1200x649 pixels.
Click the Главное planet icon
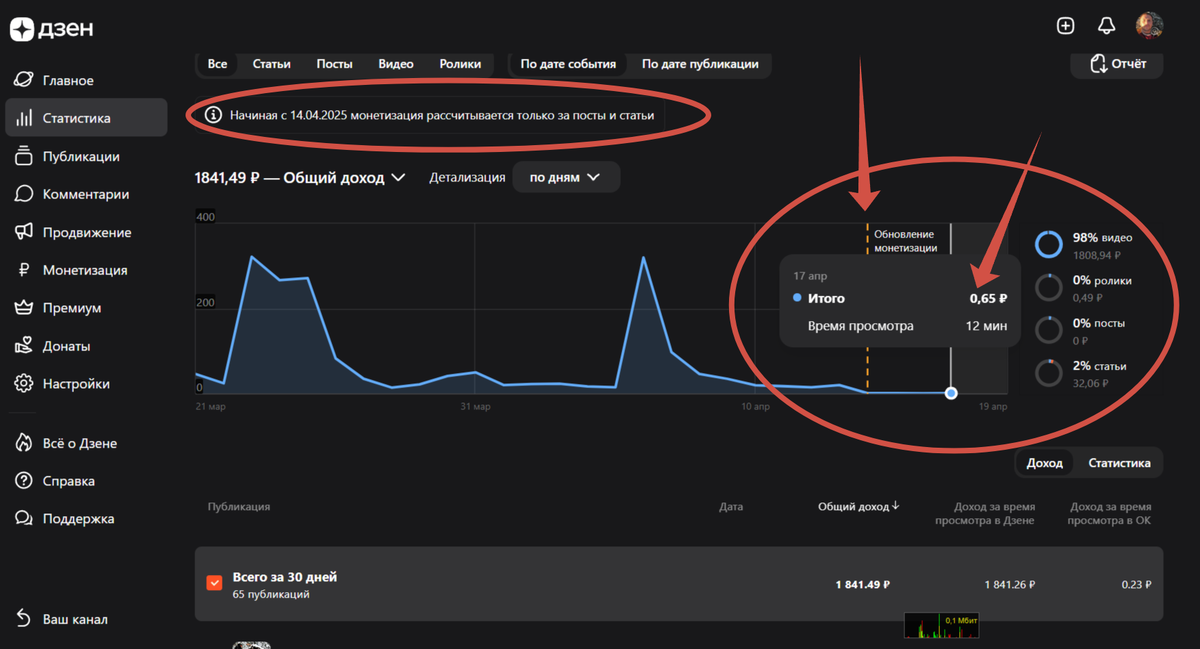pyautogui.click(x=24, y=80)
